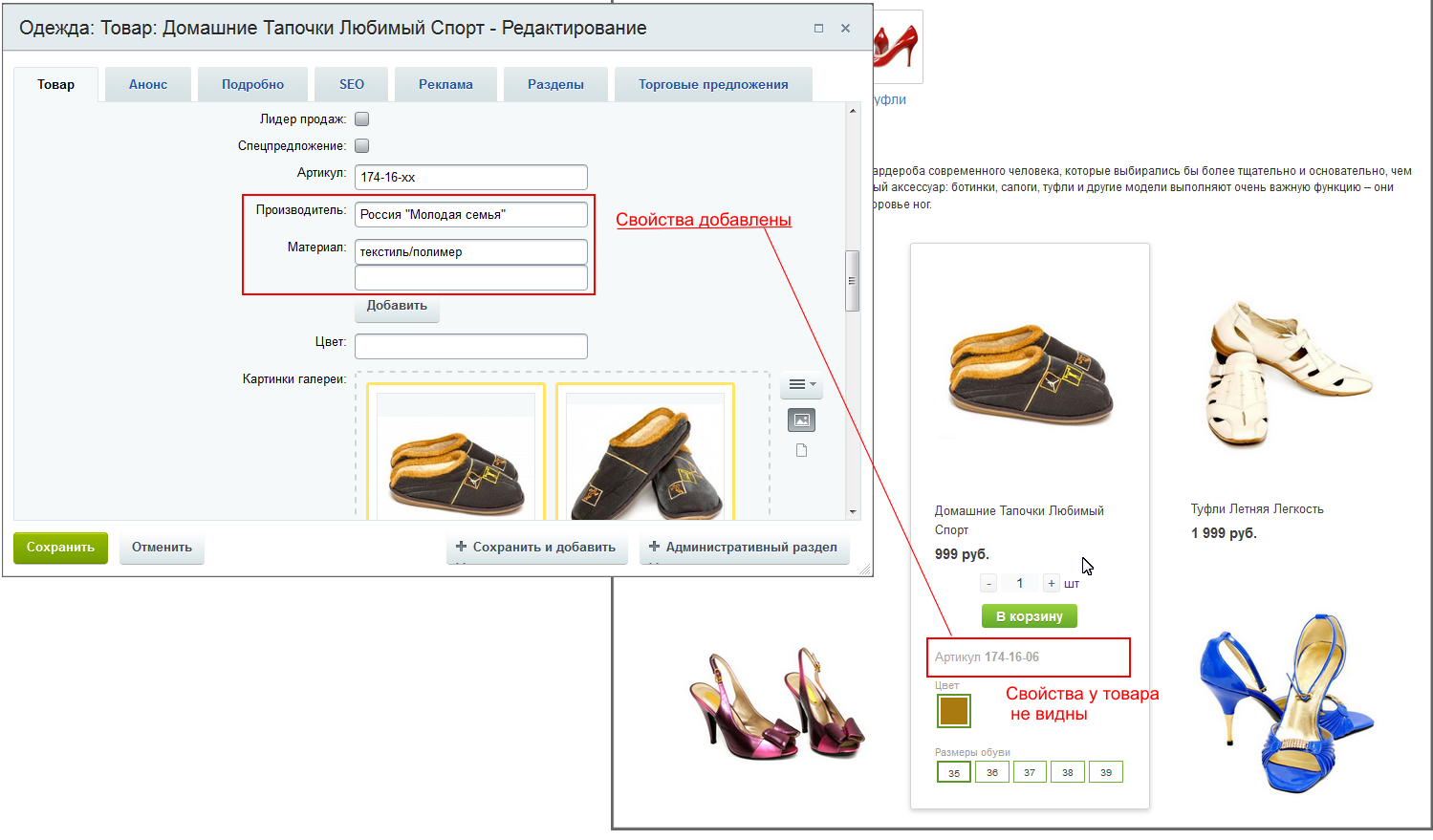Viewport: 1433px width, 840px height.
Task: Click the green Сохранить button
Action: (60, 548)
